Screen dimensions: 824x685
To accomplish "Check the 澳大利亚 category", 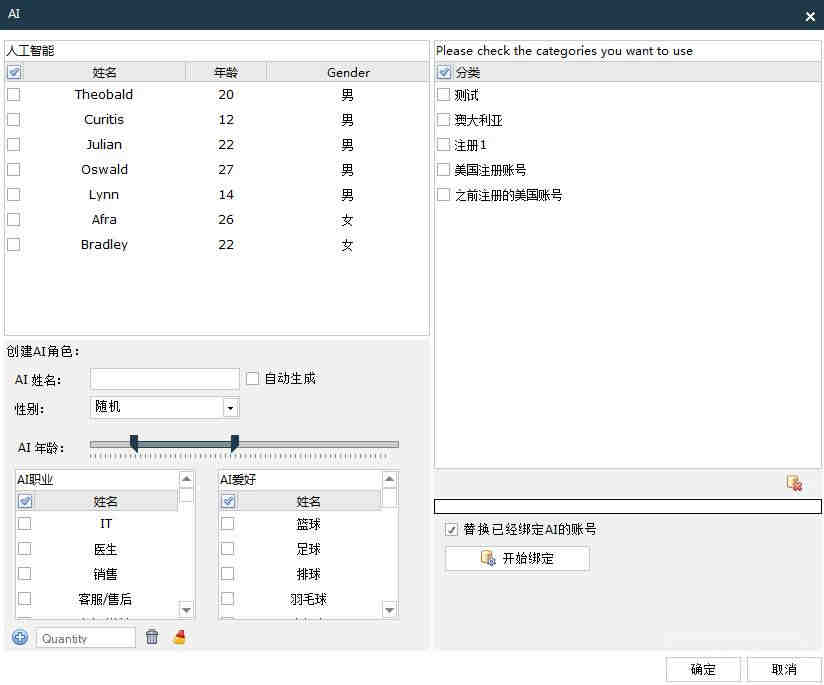I will pyautogui.click(x=444, y=120).
